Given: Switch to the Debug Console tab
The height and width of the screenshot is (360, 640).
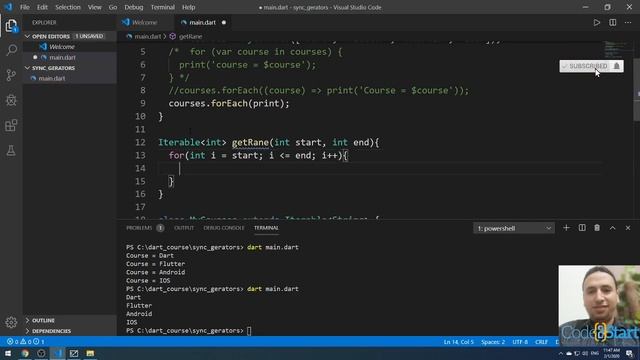Looking at the screenshot, I should (x=224, y=228).
